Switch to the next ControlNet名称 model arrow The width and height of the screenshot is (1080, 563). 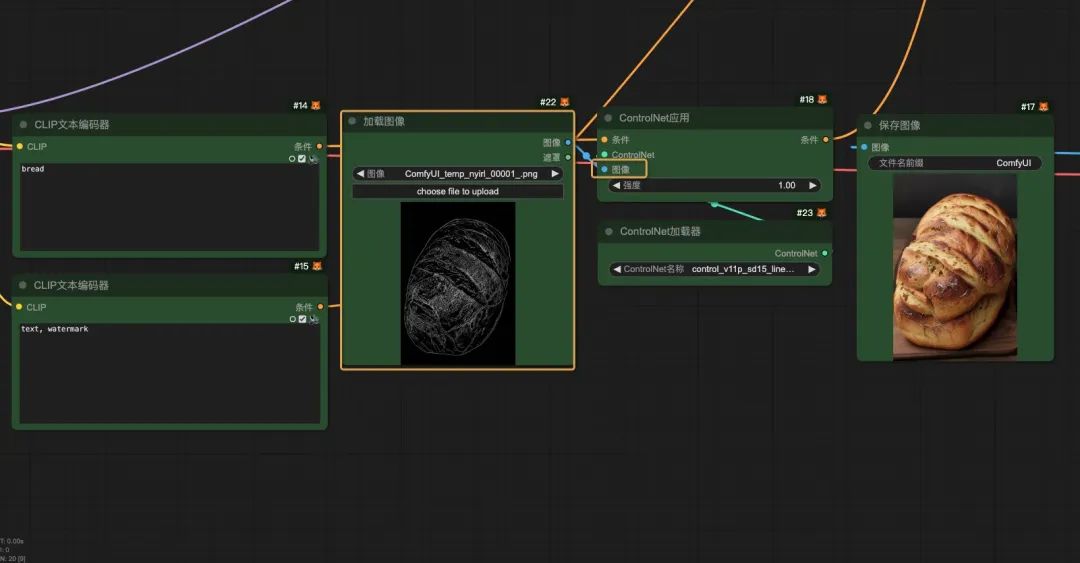coord(812,269)
